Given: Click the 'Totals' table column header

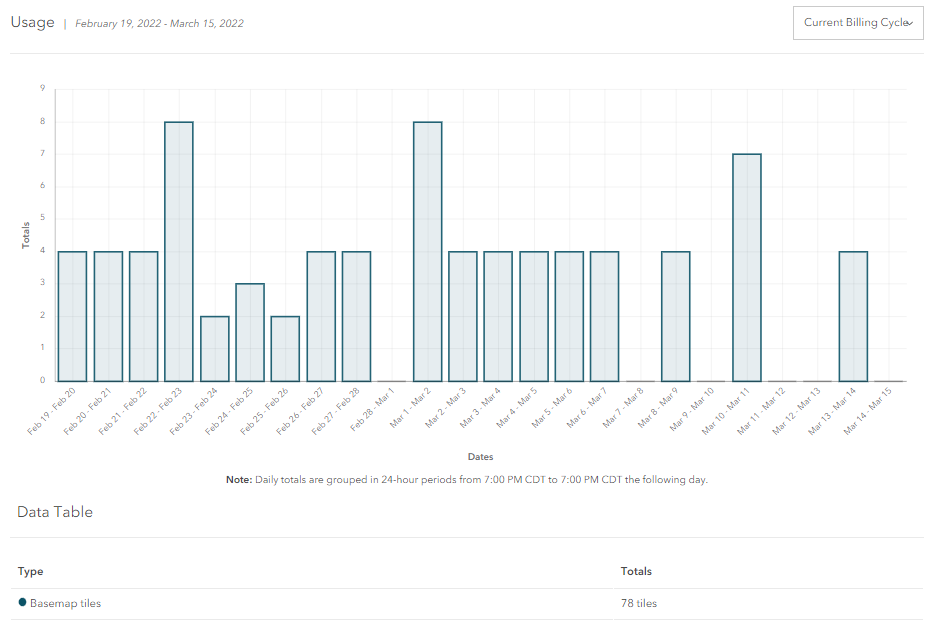Looking at the screenshot, I should point(636,571).
